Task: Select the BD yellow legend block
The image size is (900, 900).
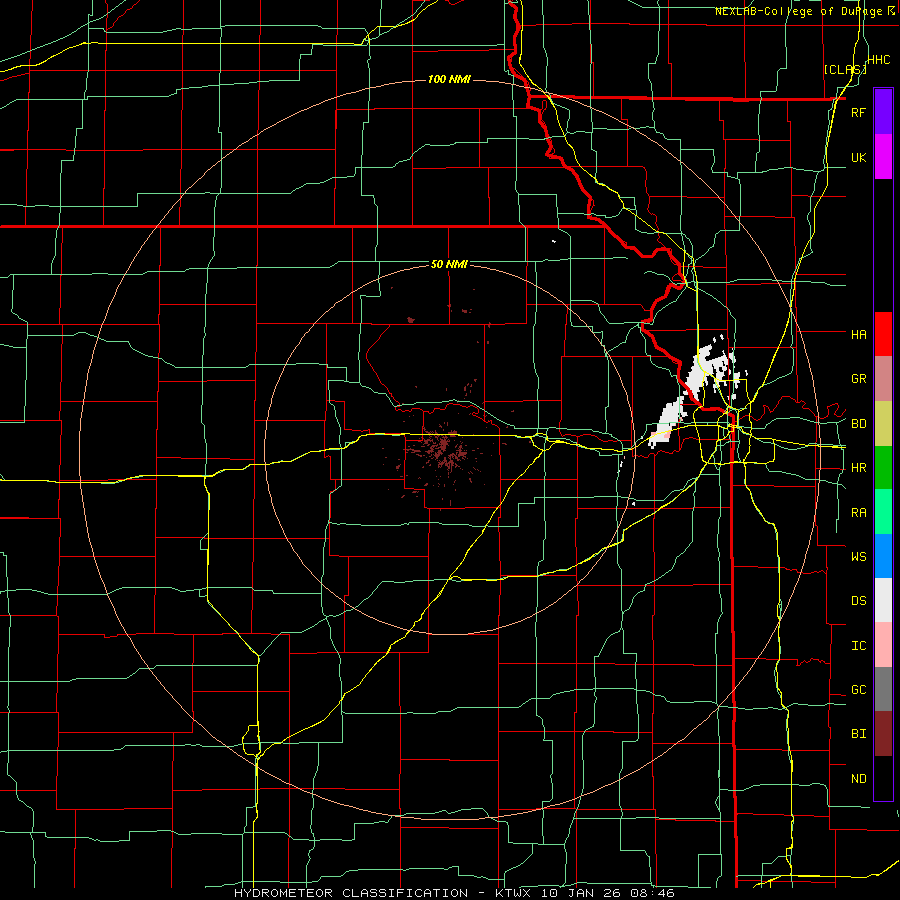Action: point(883,423)
